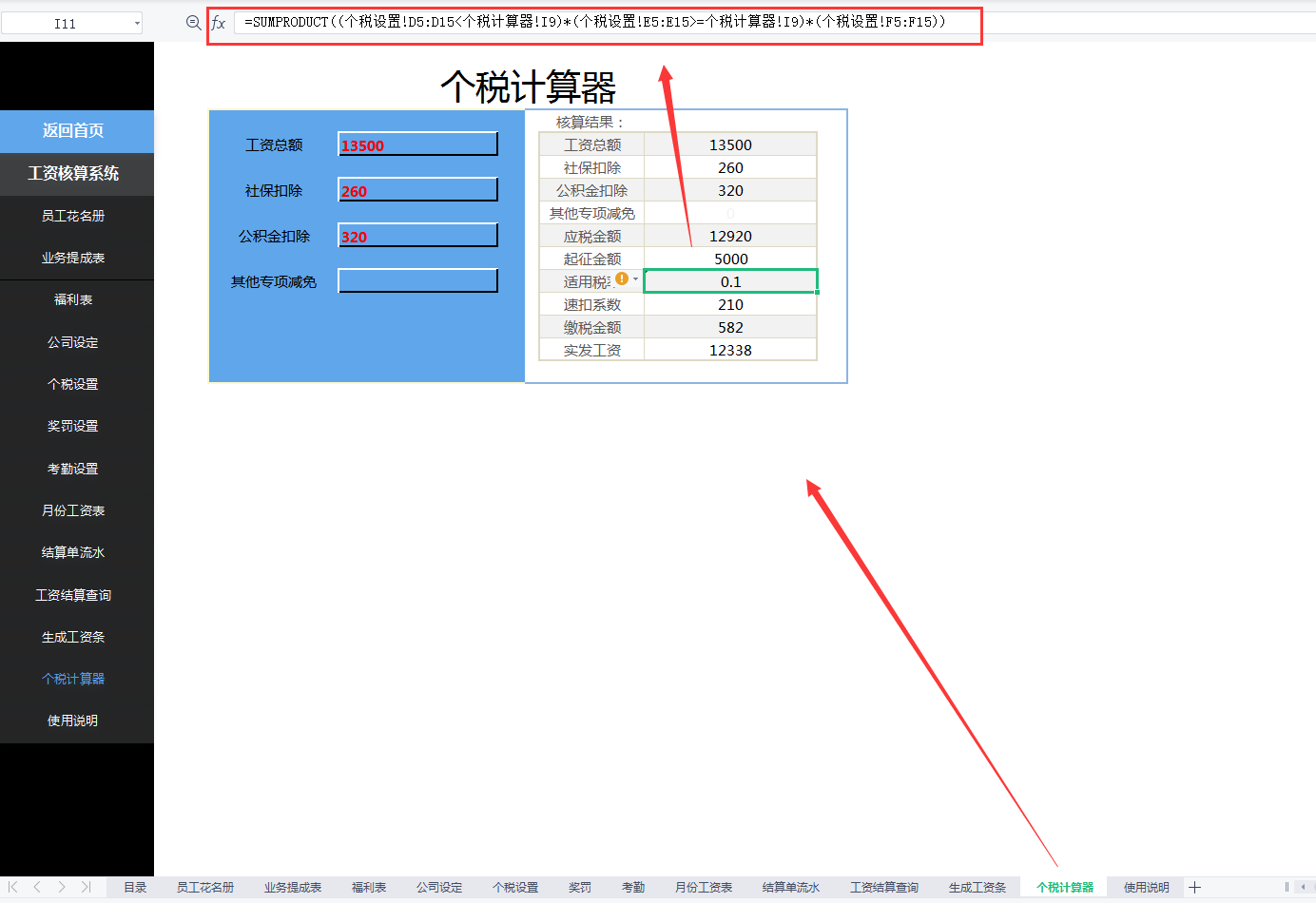
Task: Click the empty 其他专项减免 input box
Action: pos(417,280)
